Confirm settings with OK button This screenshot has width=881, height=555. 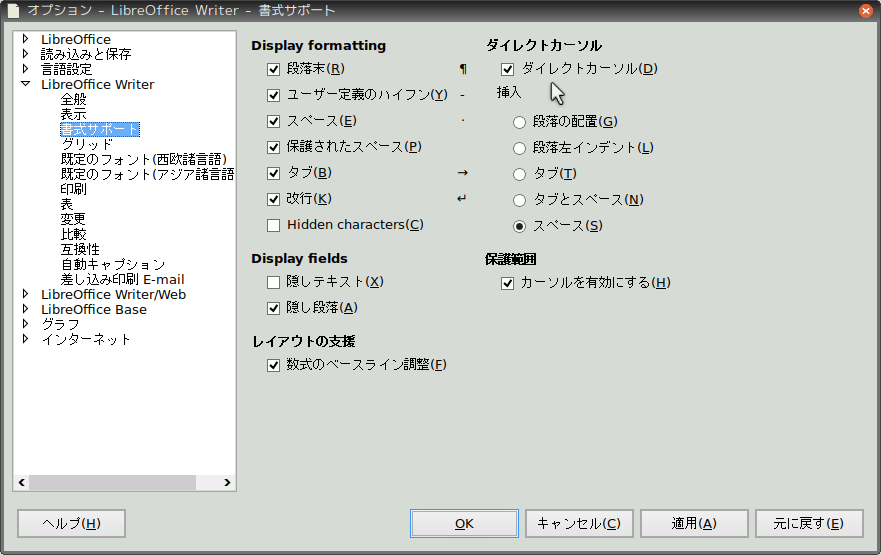click(x=464, y=524)
